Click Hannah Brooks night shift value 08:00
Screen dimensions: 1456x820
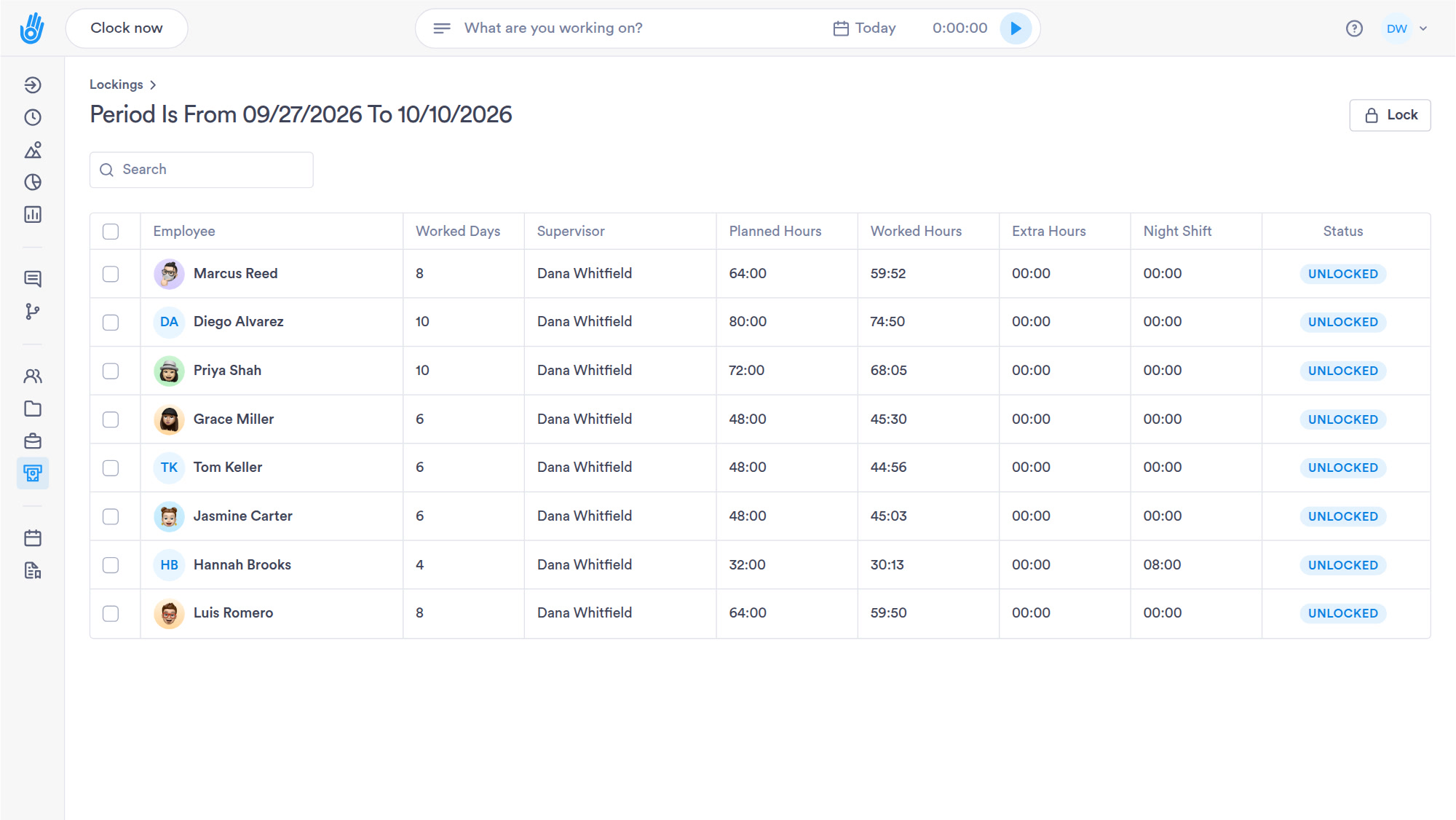click(x=1162, y=564)
